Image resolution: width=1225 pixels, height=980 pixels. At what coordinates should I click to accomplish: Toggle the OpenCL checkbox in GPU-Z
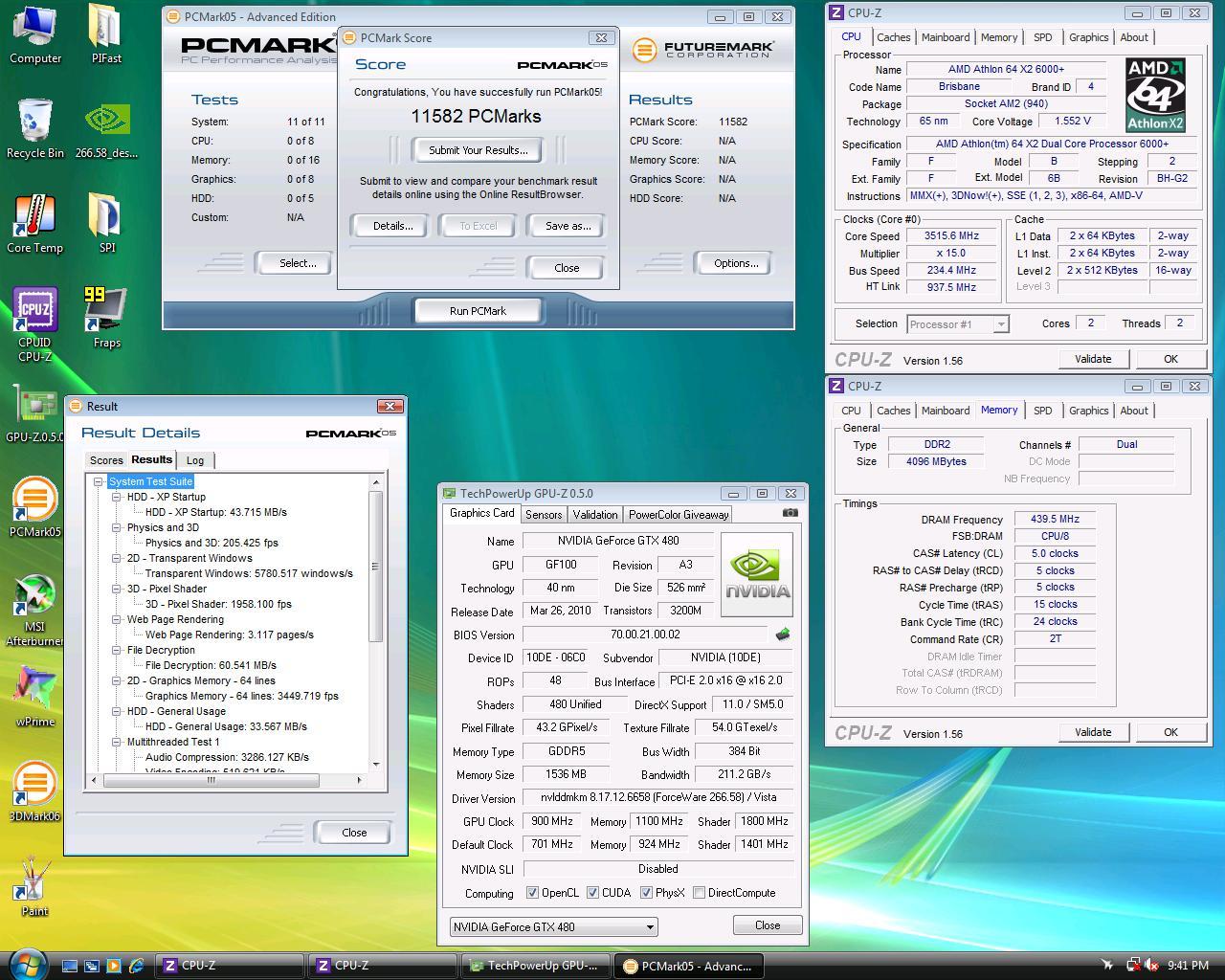click(x=532, y=893)
